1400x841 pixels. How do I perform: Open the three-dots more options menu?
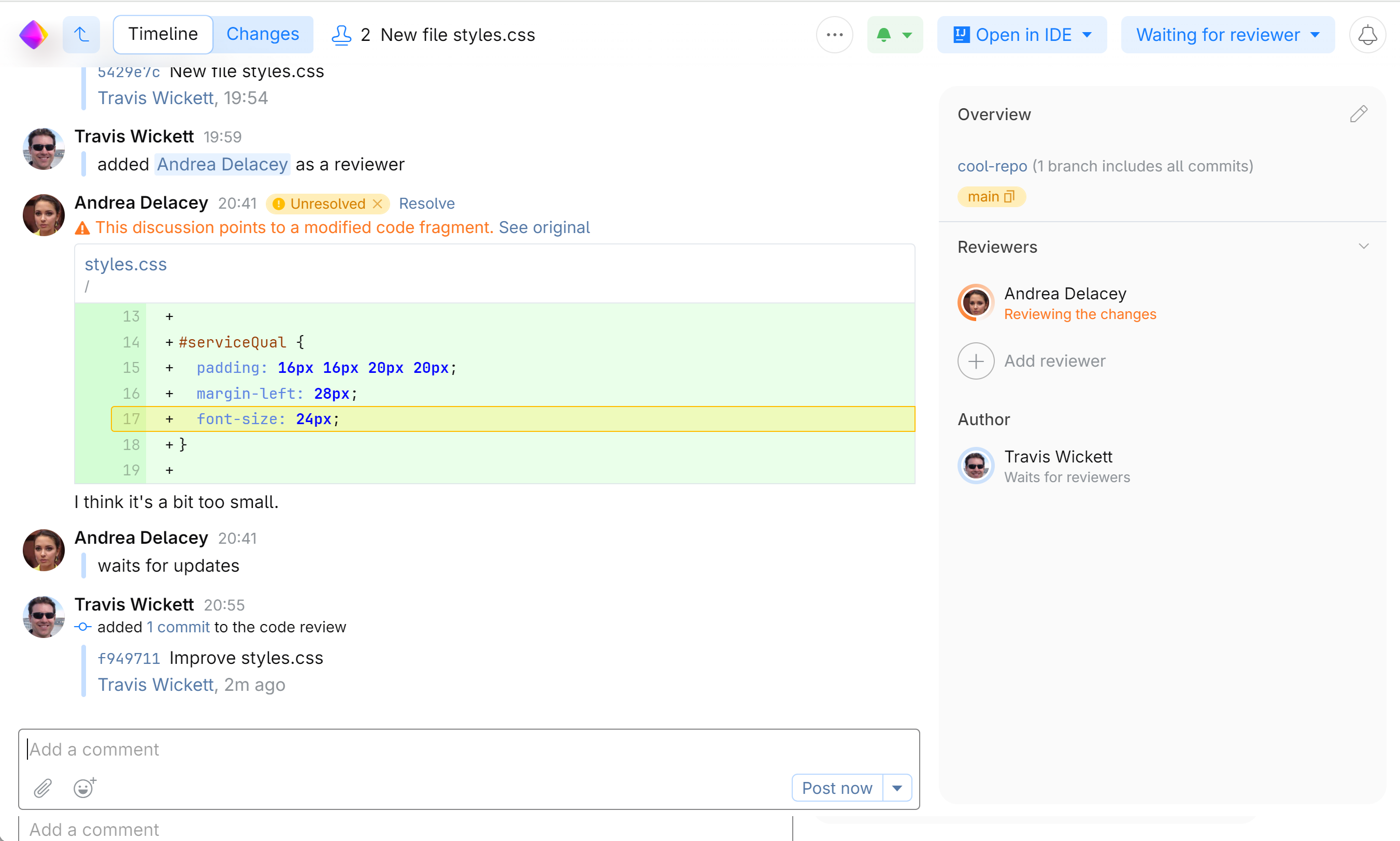(835, 35)
